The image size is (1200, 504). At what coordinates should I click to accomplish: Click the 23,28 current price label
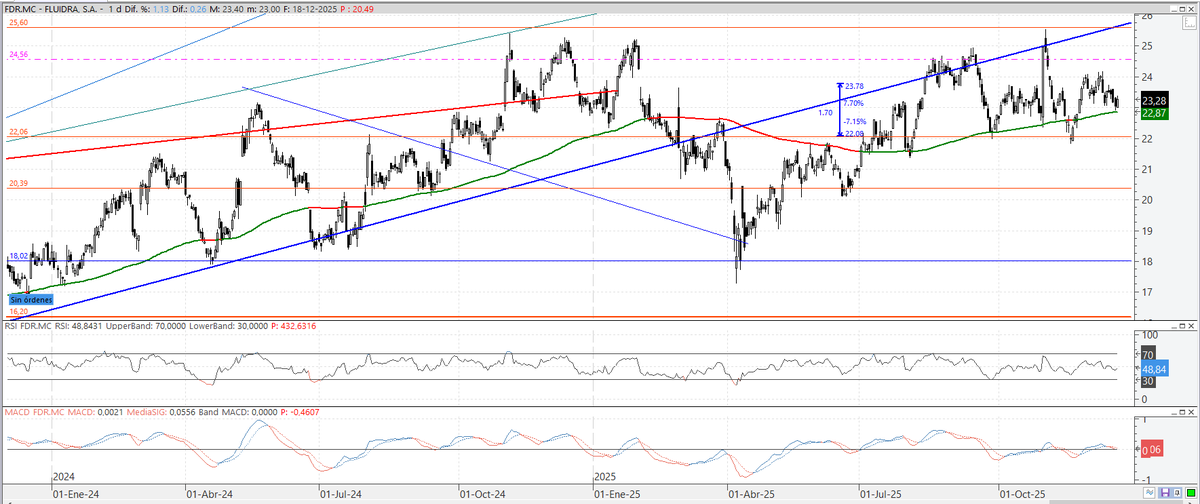[1153, 101]
